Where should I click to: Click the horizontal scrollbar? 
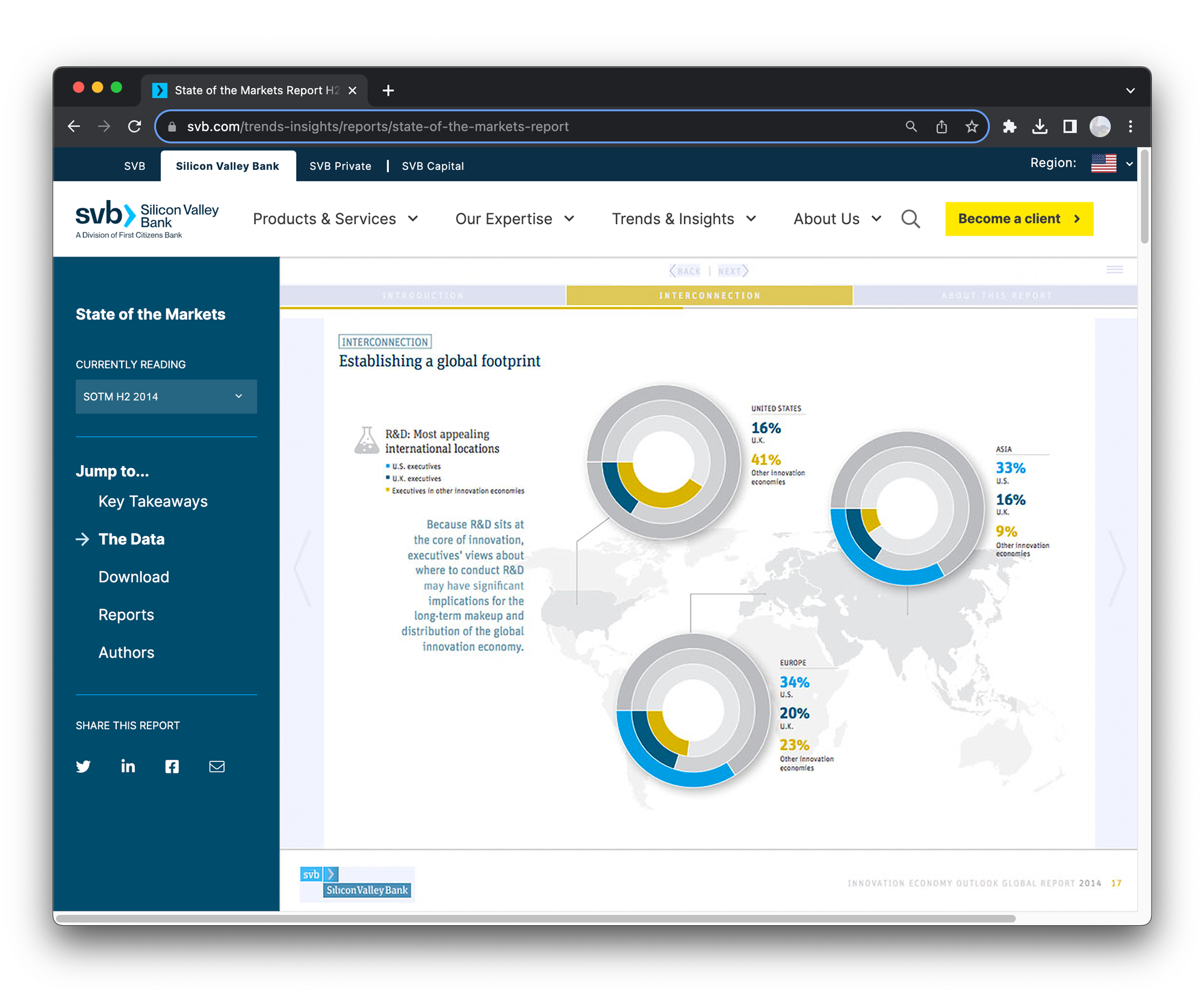pyautogui.click(x=535, y=919)
